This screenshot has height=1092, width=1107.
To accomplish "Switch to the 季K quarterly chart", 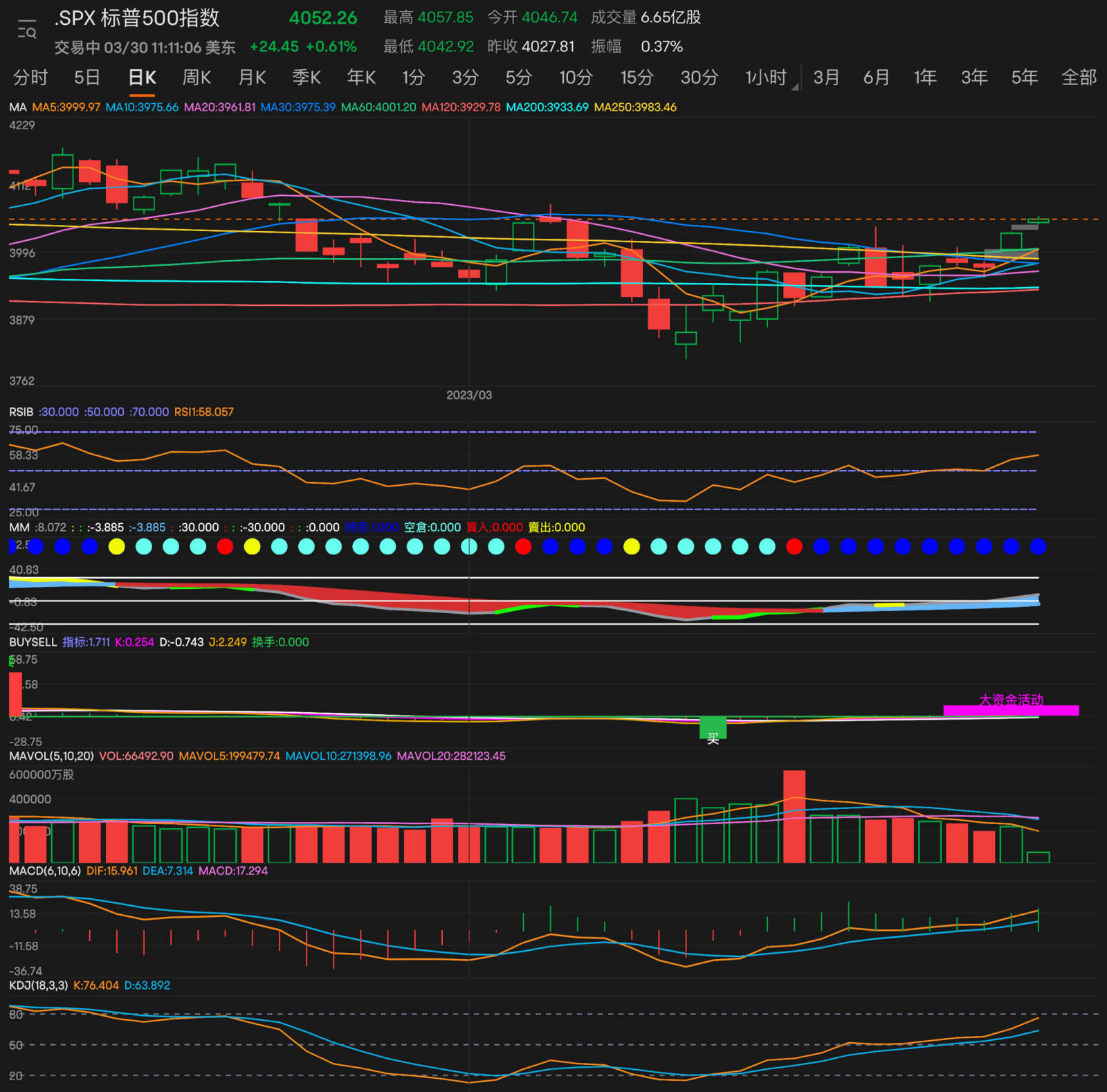I will point(307,78).
